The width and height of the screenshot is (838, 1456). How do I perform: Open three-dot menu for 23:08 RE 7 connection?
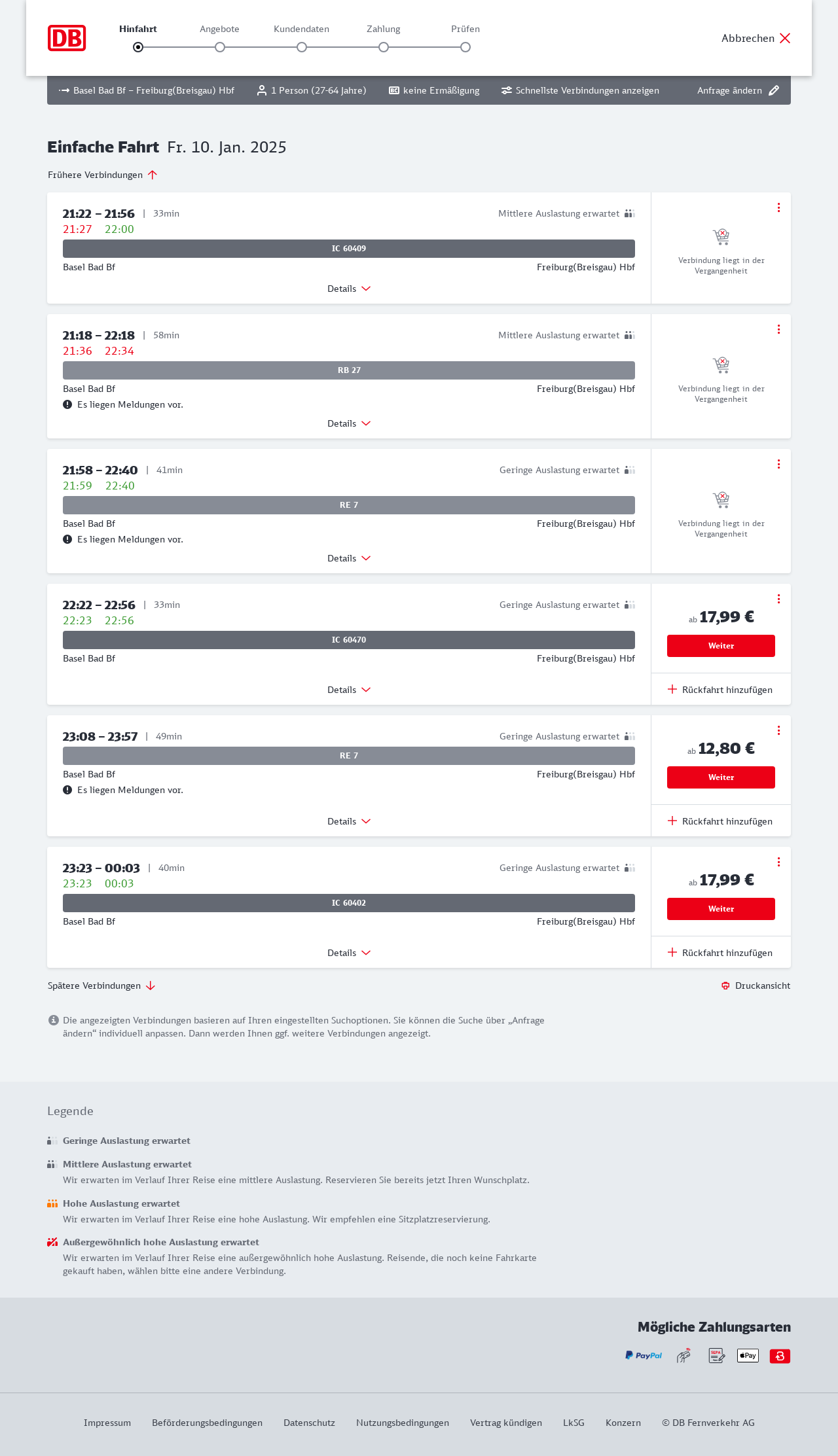click(x=778, y=730)
